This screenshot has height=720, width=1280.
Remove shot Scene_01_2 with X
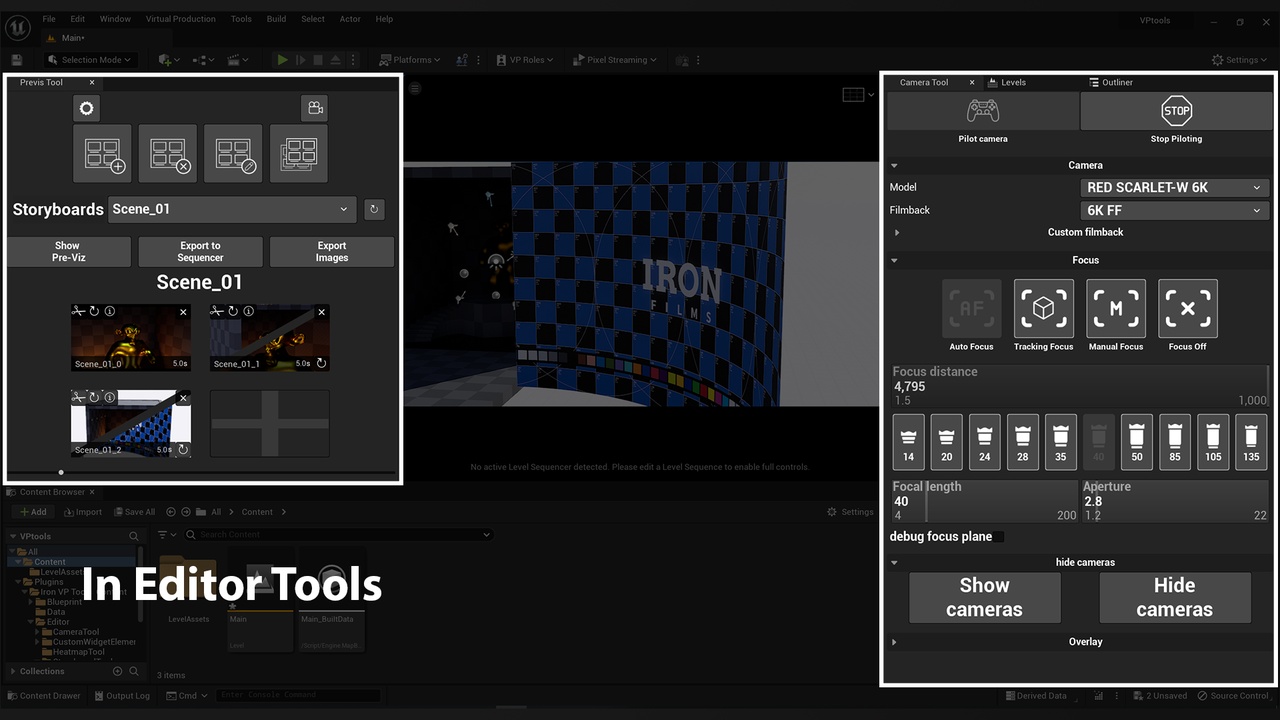[x=183, y=398]
